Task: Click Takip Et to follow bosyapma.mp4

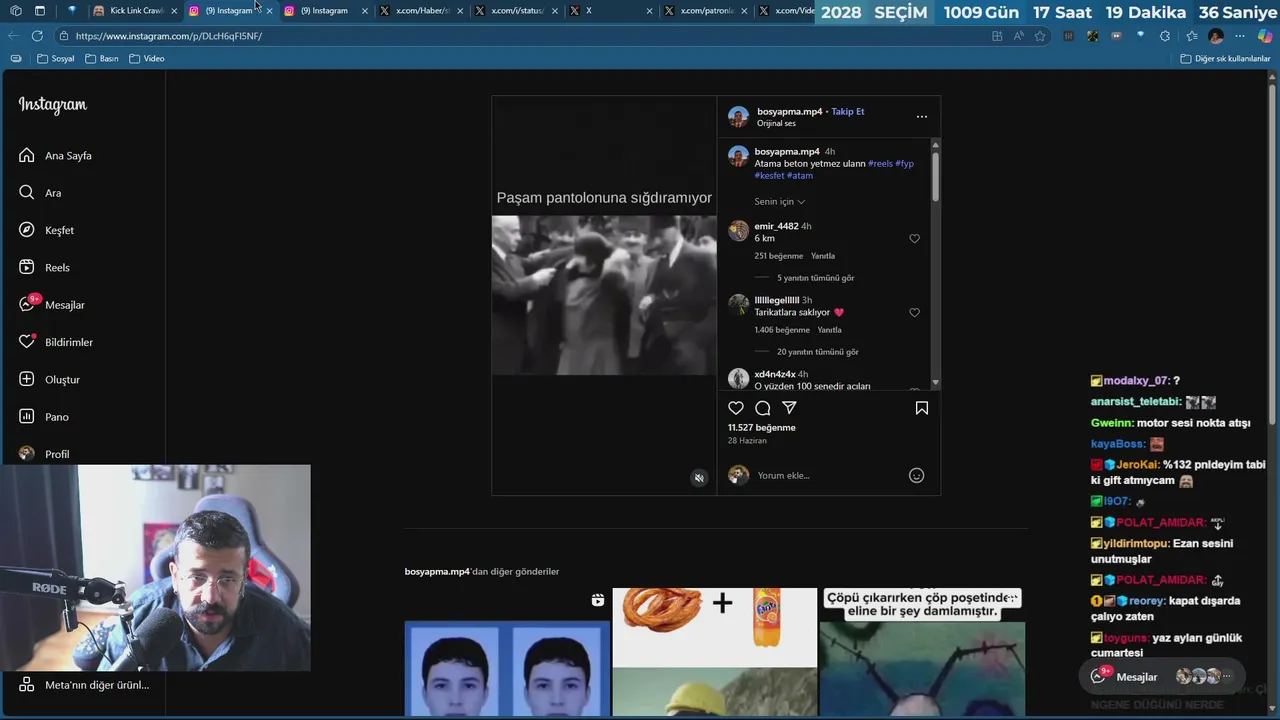Action: coord(848,112)
